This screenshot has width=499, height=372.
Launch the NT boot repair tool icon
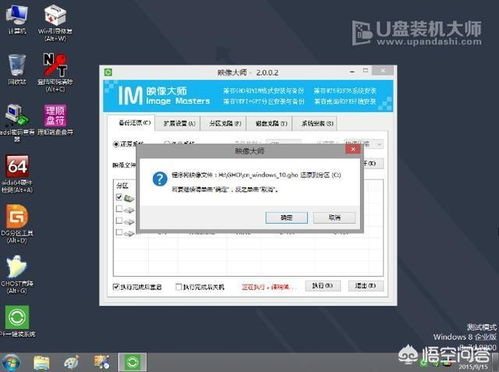[x=55, y=72]
